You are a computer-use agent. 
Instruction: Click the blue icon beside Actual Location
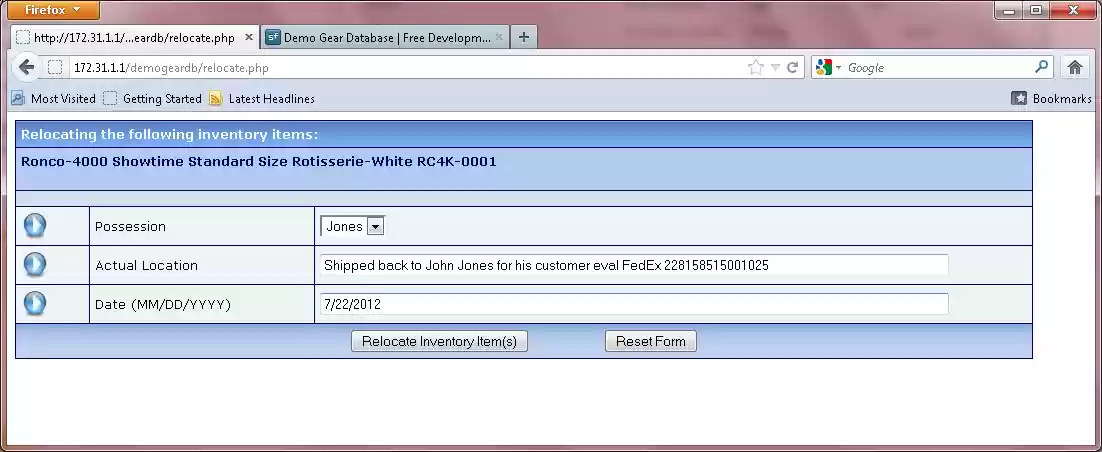(35, 264)
